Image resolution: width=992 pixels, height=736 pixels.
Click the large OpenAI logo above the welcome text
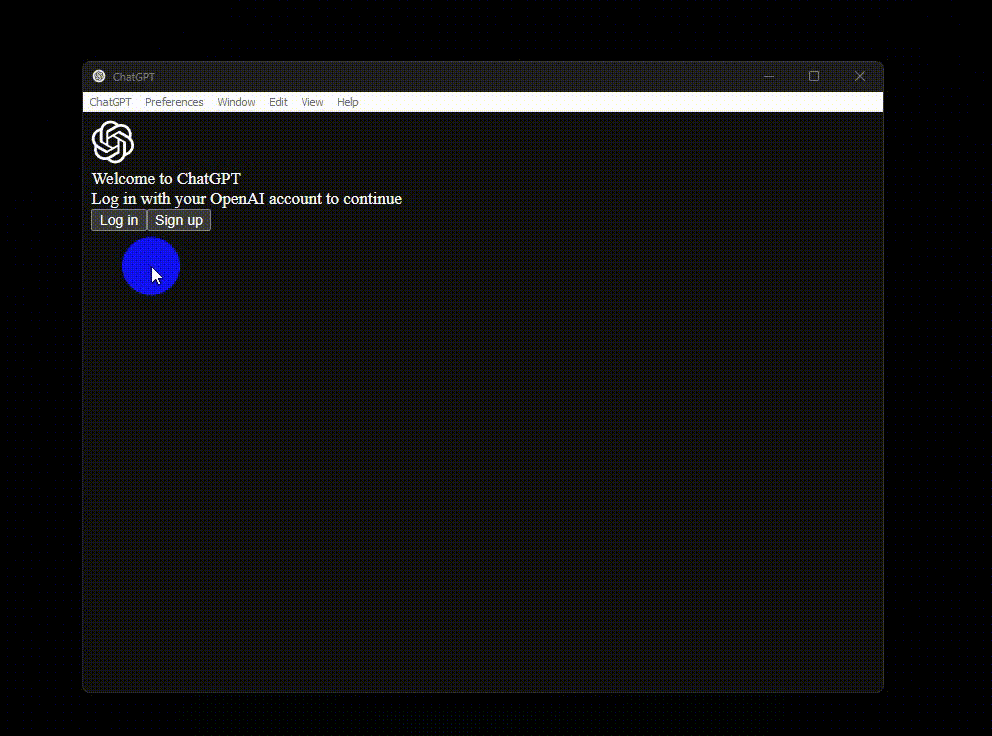[x=113, y=142]
